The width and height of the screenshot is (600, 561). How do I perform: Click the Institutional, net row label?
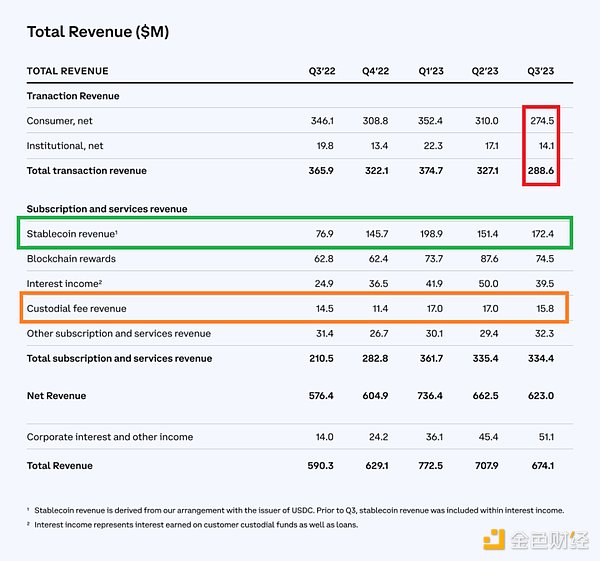point(65,146)
